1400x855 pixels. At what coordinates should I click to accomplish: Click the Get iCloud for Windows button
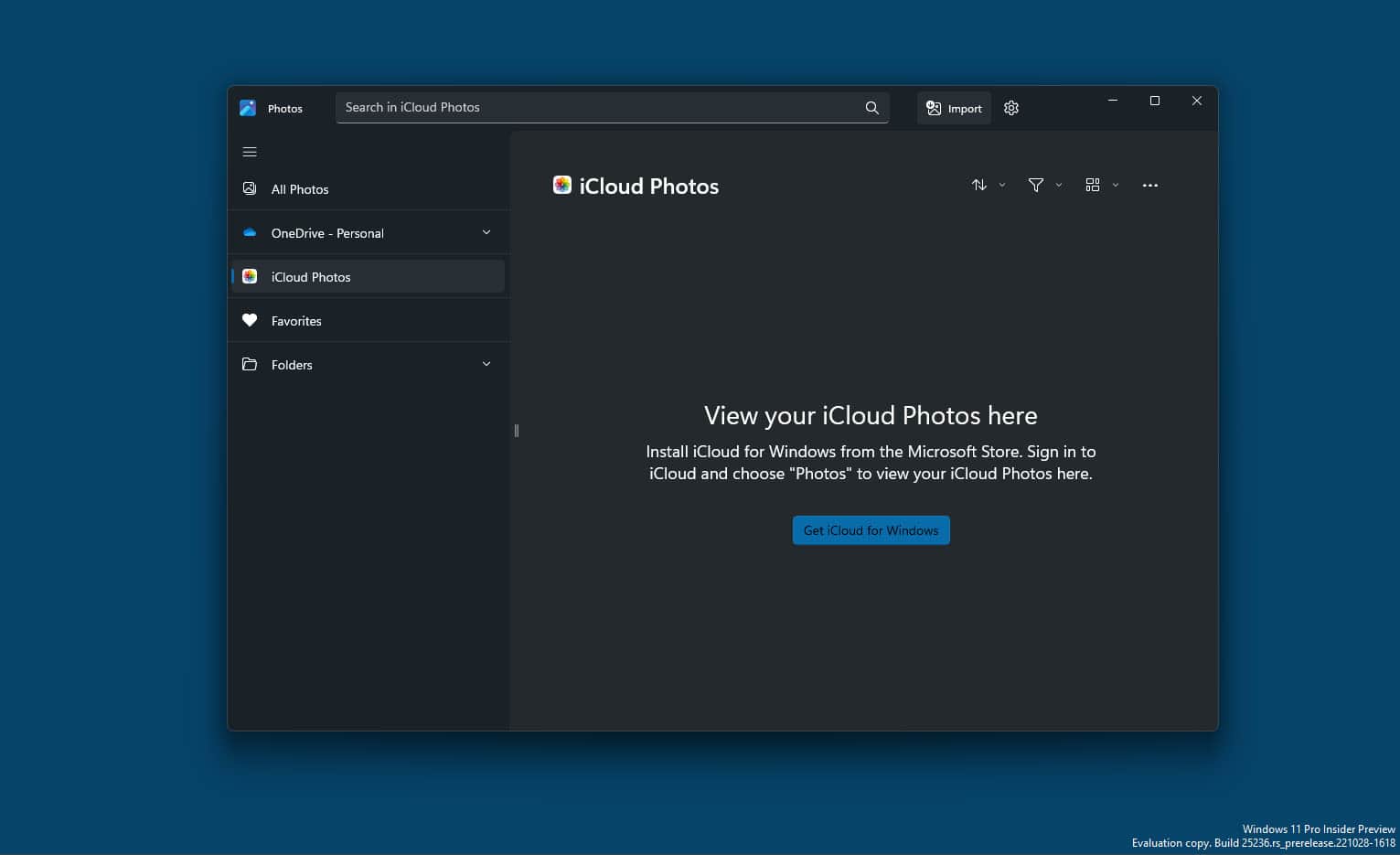click(871, 530)
